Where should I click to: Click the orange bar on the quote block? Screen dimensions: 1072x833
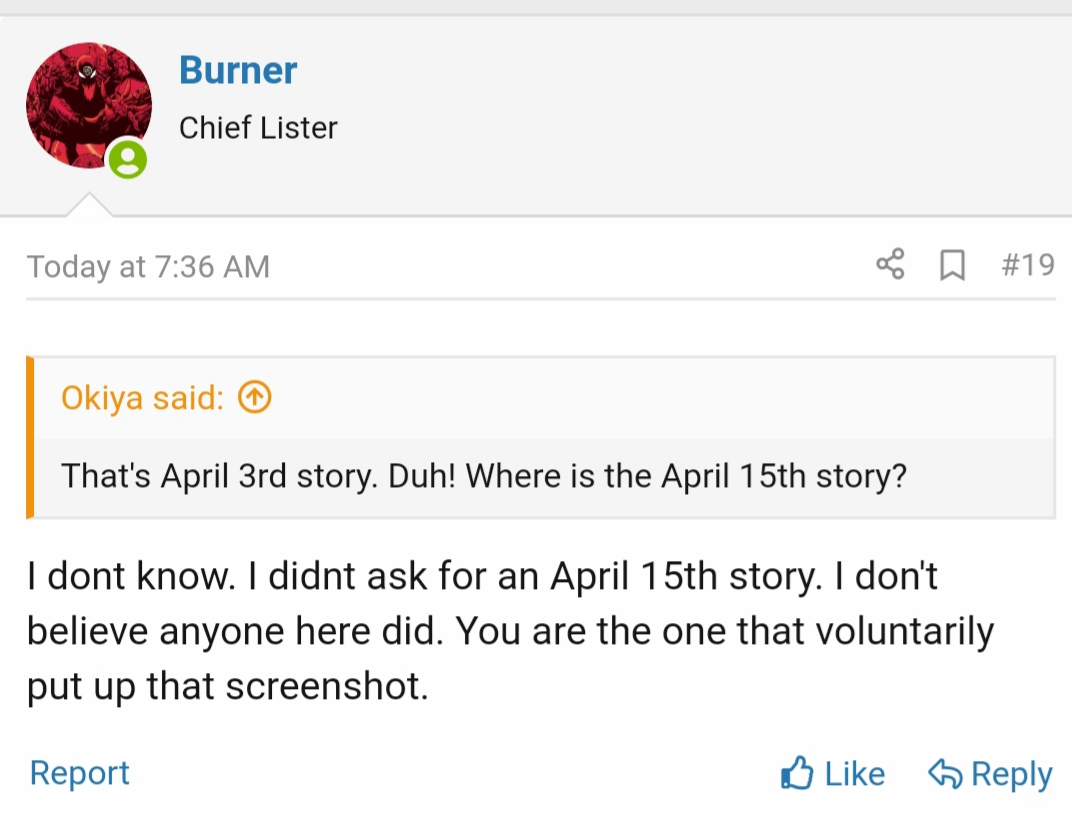pyautogui.click(x=30, y=437)
